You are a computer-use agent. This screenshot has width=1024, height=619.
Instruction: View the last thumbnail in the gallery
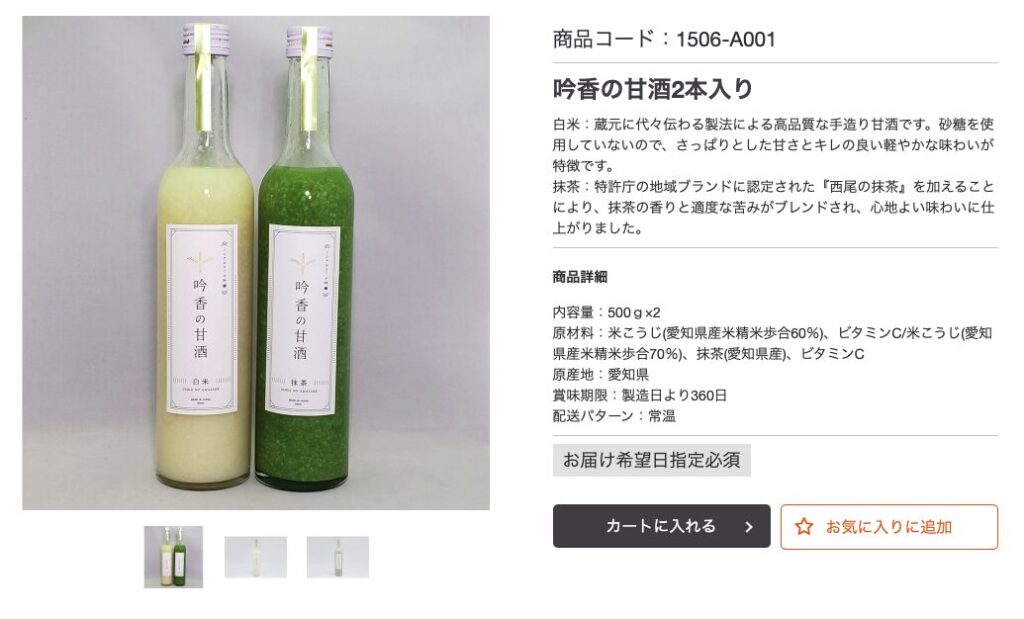tap(338, 557)
